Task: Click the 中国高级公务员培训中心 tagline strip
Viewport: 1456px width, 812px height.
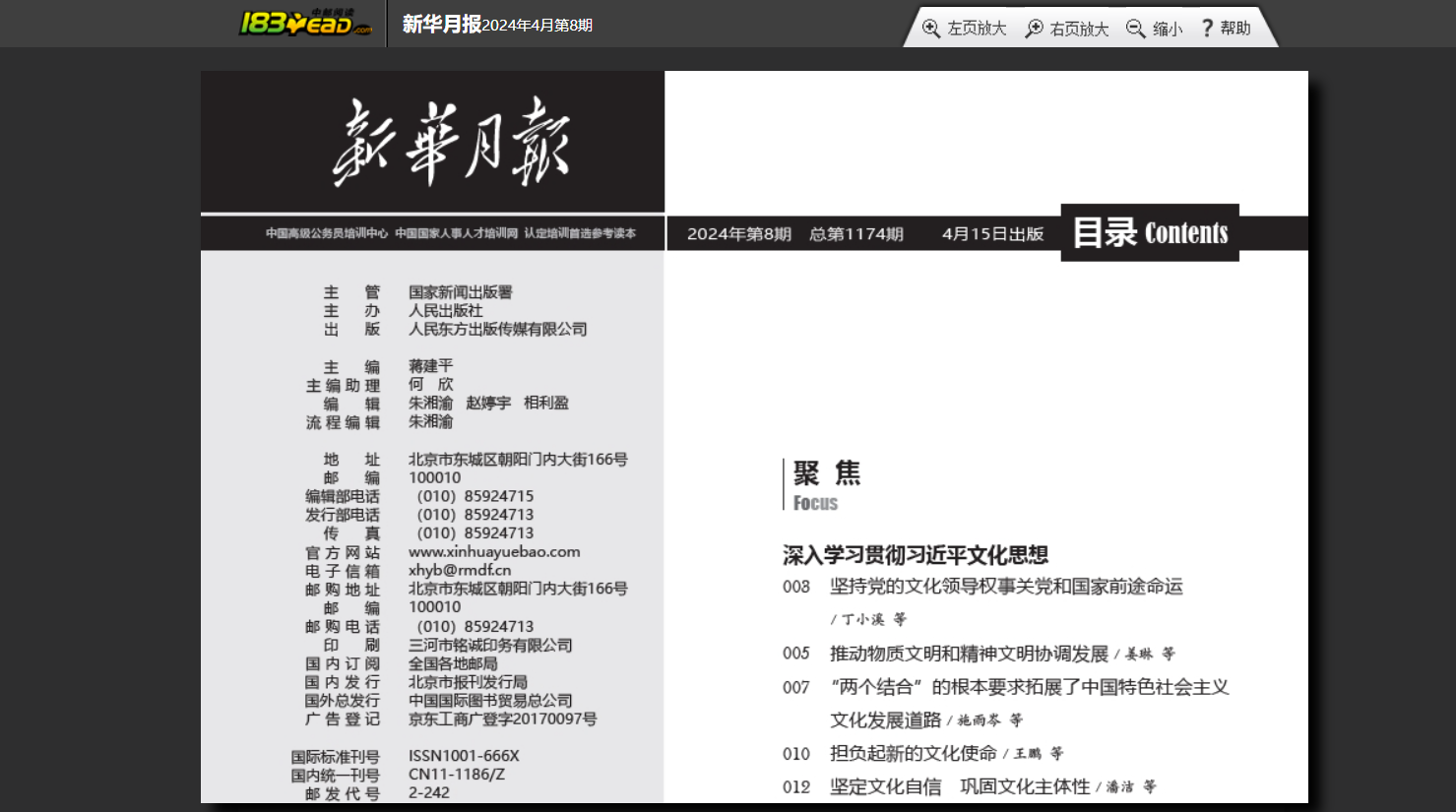Action: pyautogui.click(x=327, y=234)
